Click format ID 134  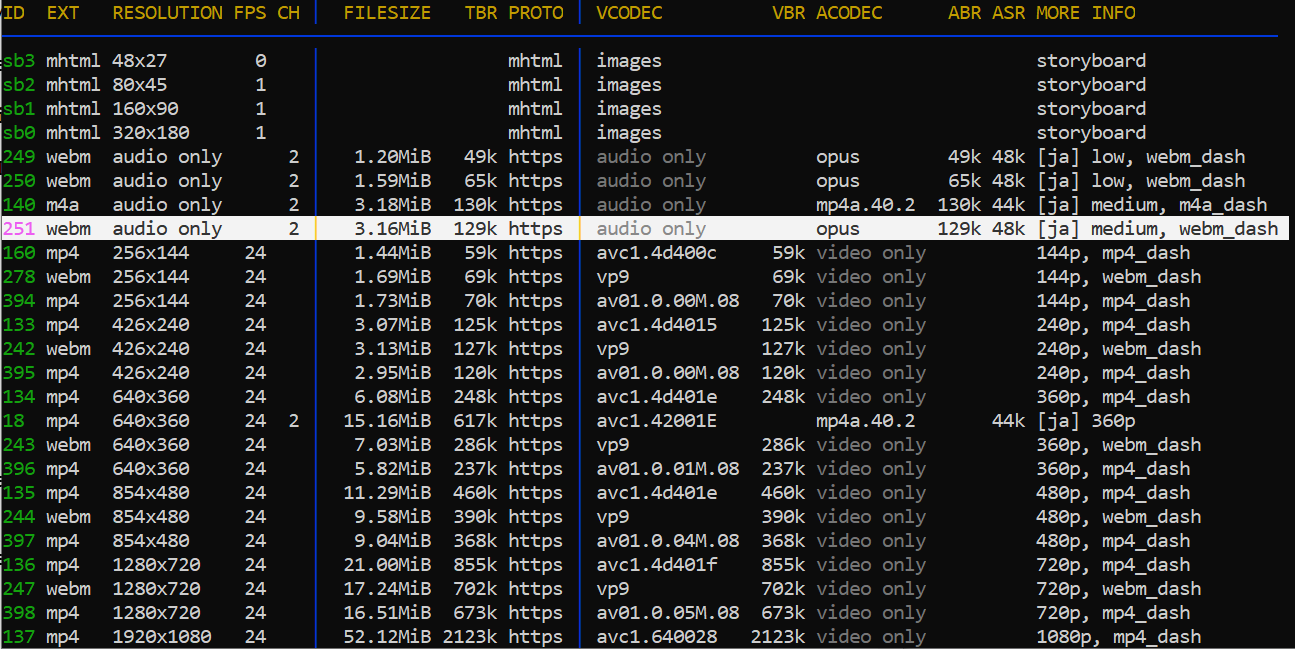[x=19, y=397]
